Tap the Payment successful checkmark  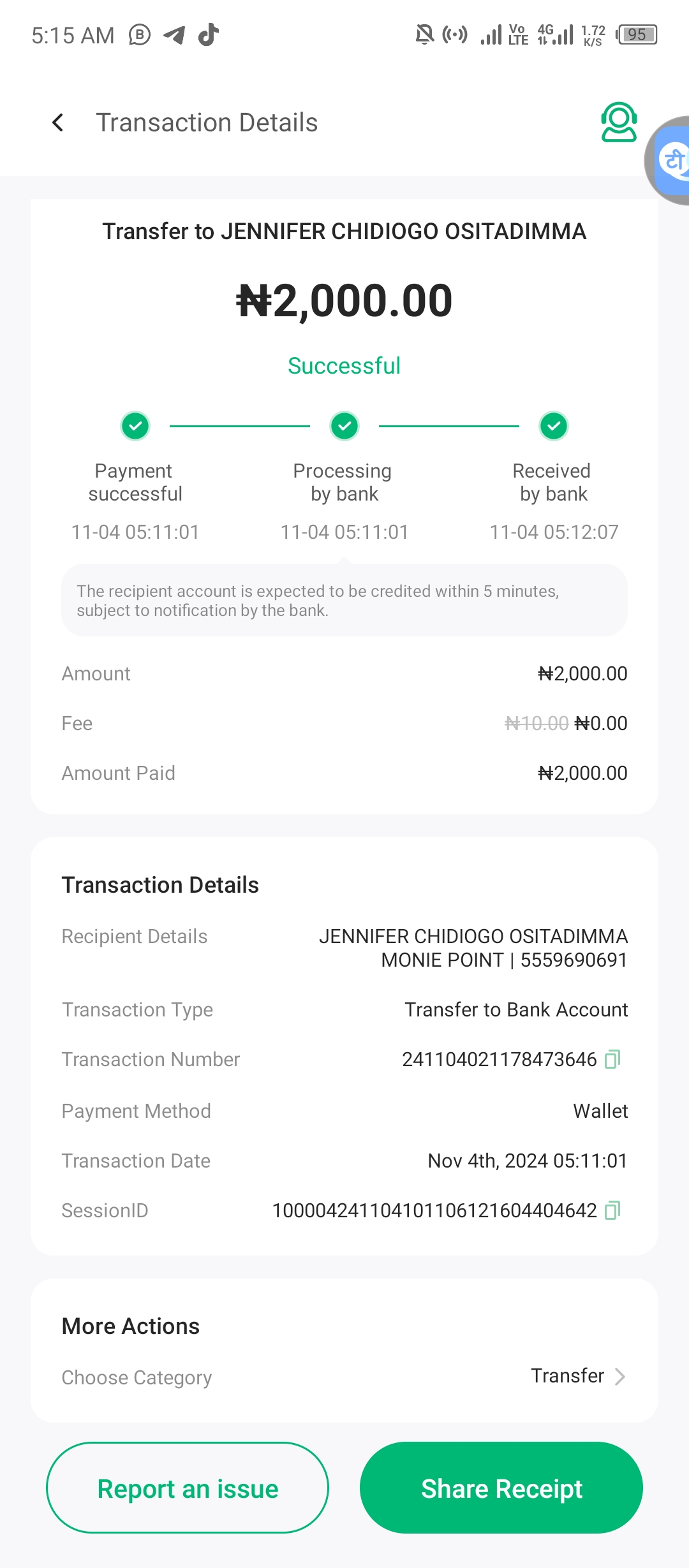pos(135,426)
